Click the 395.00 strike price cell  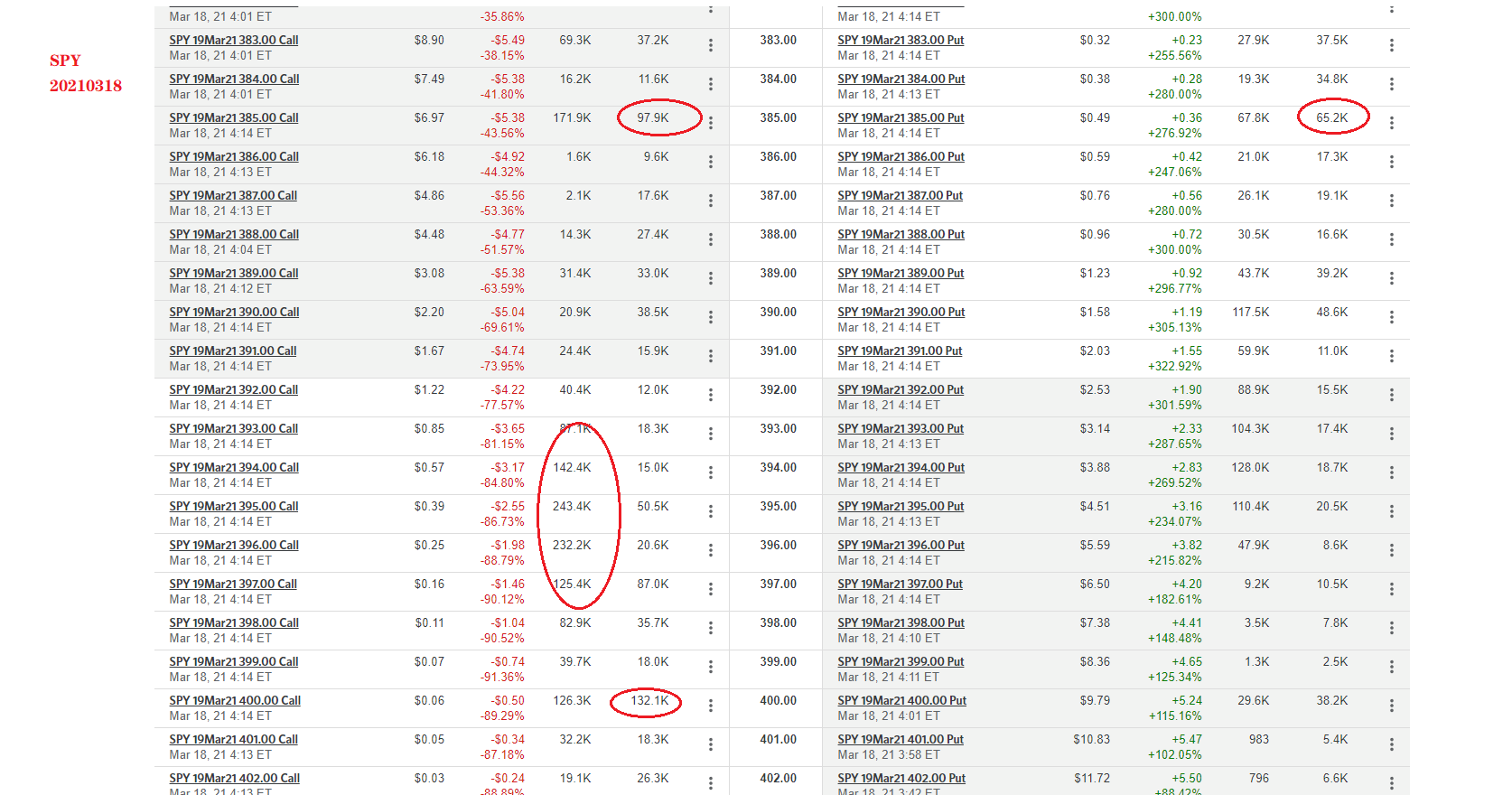click(x=779, y=507)
